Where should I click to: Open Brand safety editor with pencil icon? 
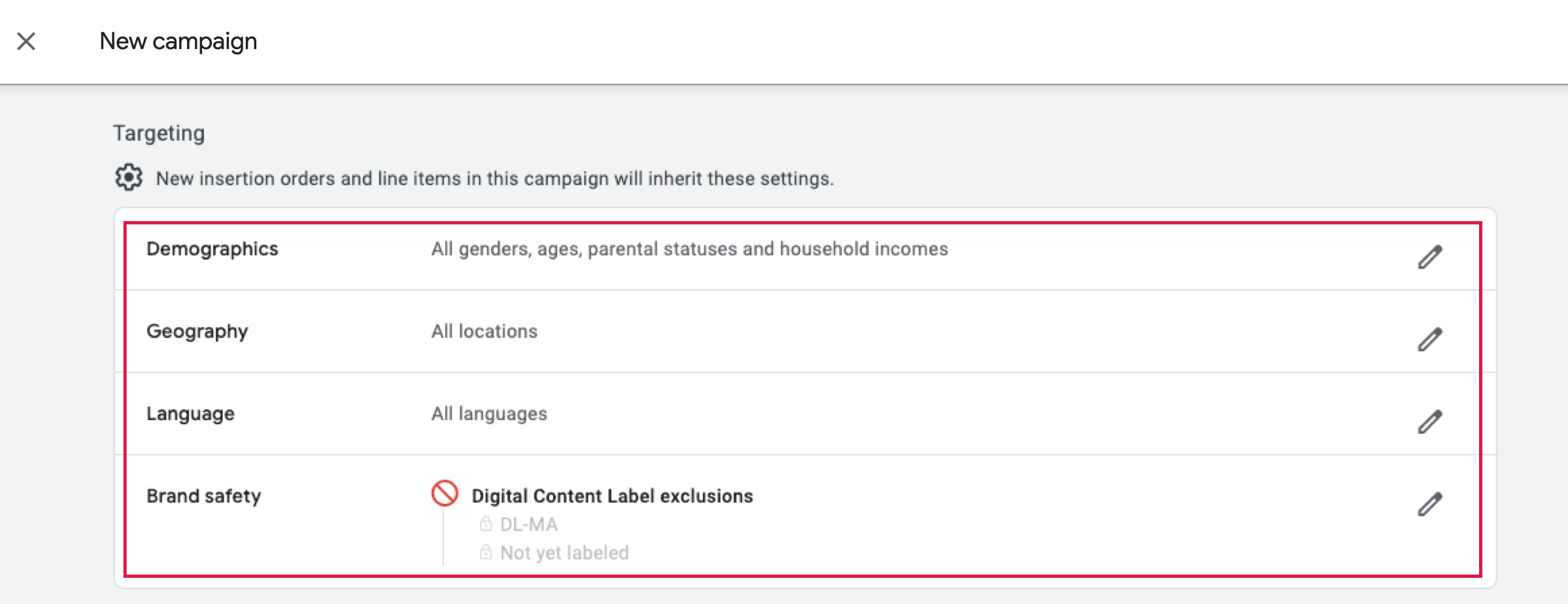point(1429,505)
